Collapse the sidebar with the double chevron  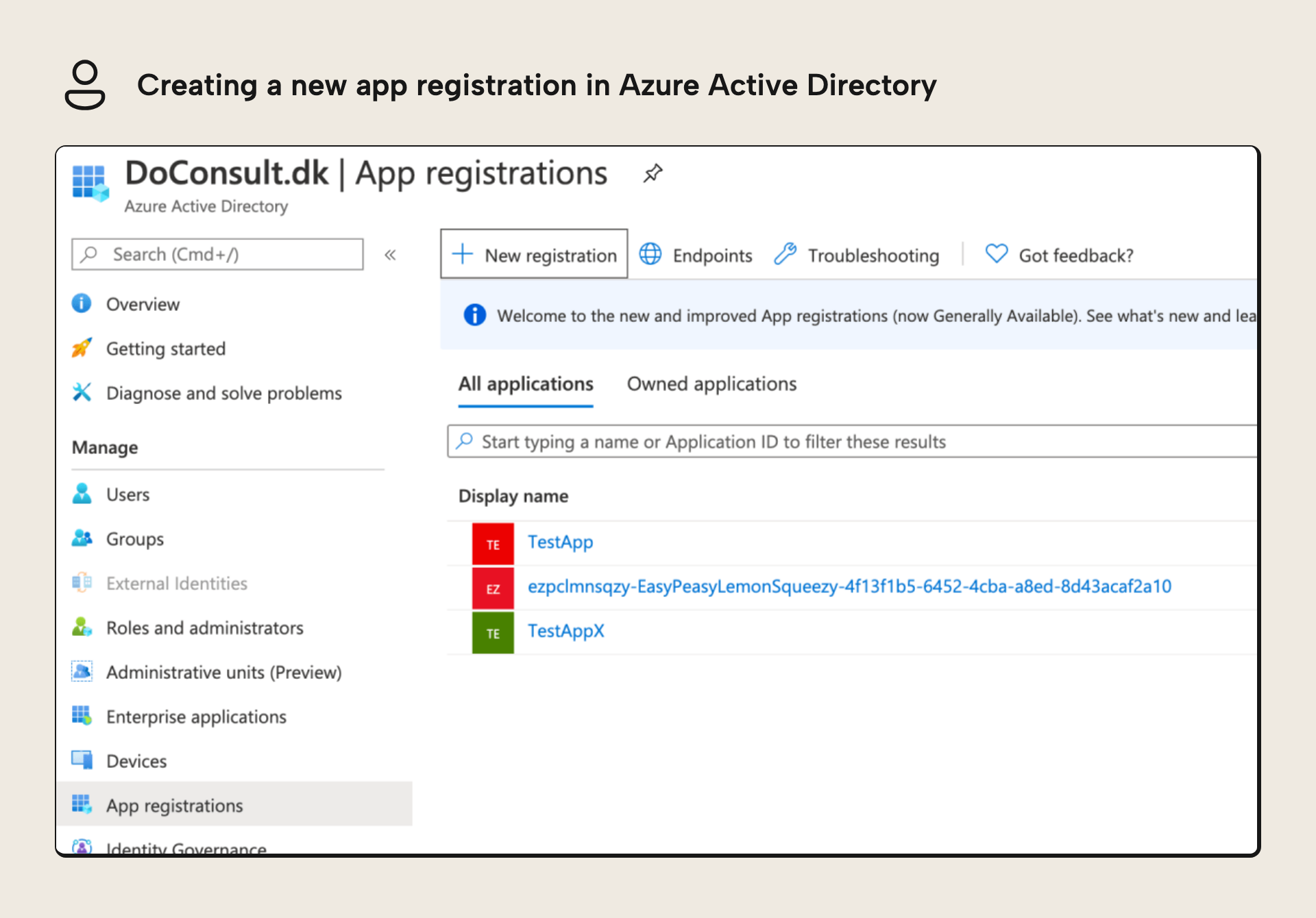click(390, 255)
